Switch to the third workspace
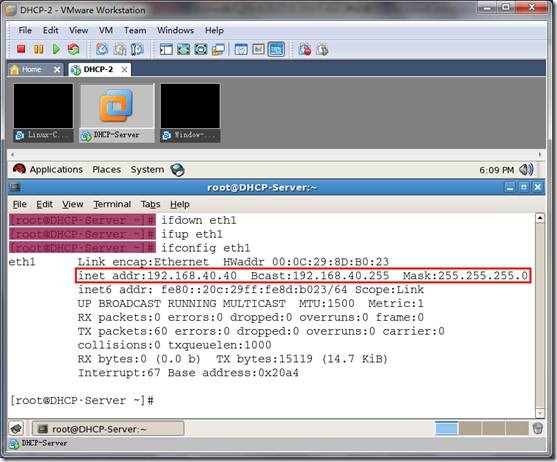Screen dimensions: 557x462 pos(493,428)
